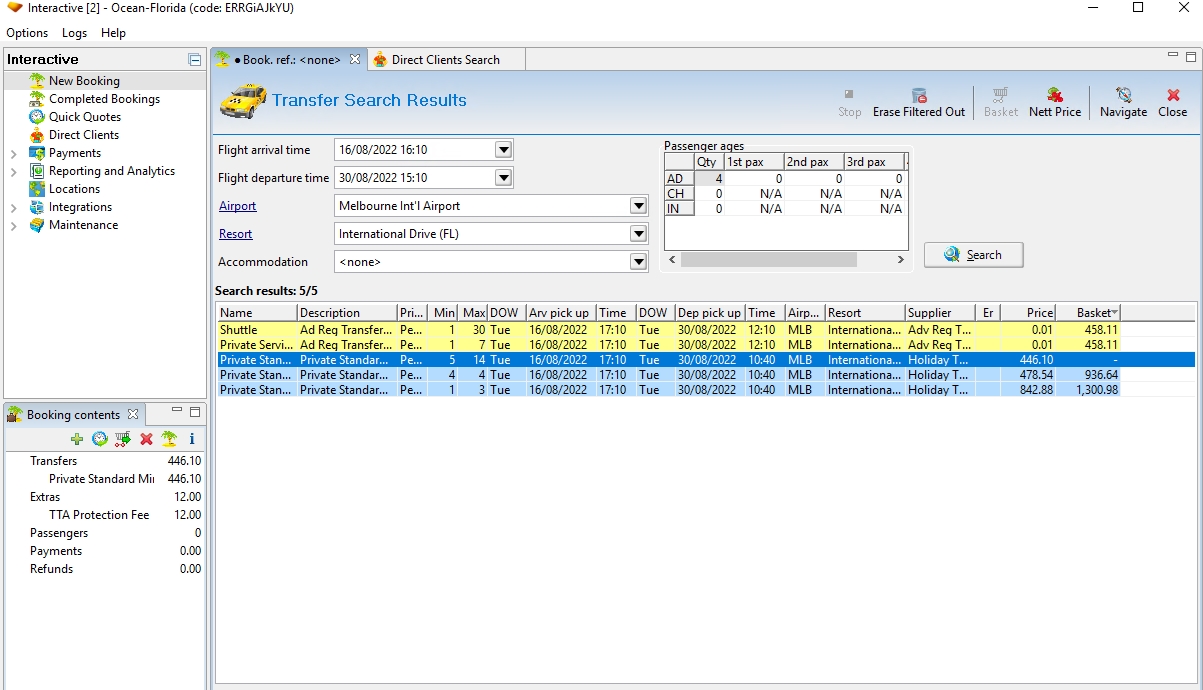Expand the Reporting and Analytics node

click(x=13, y=172)
